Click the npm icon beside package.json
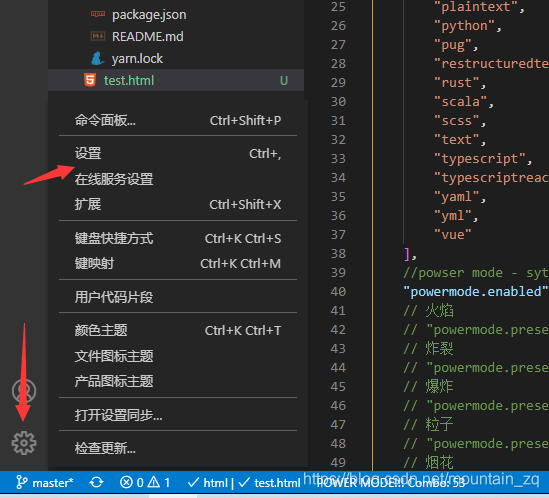The image size is (549, 498). (98, 14)
